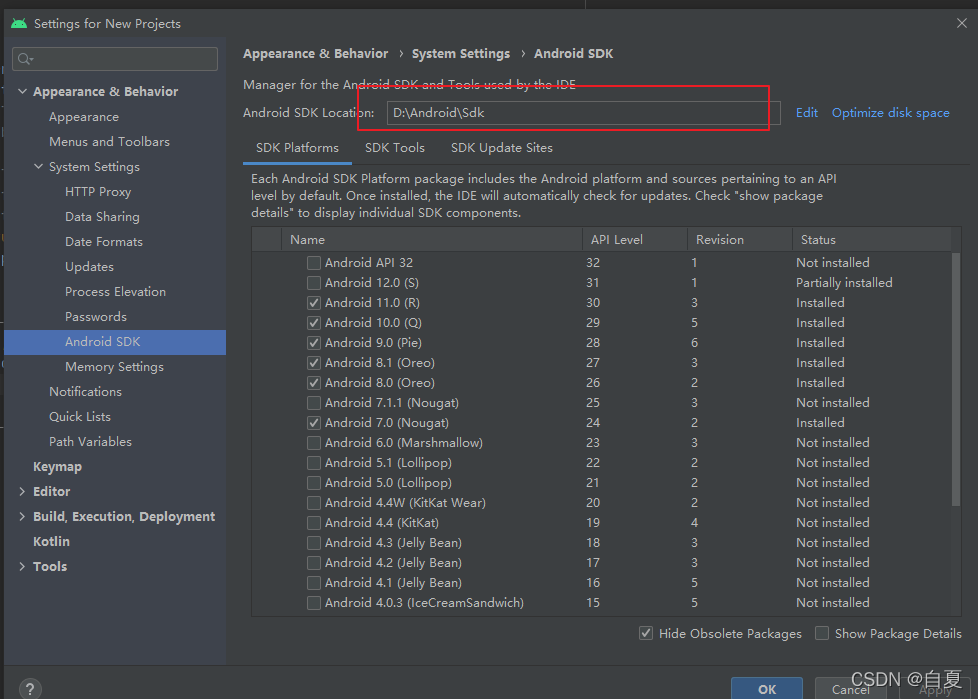Screen dimensions: 978x699
Task: Uncheck Android 9.0 (Pie) platform
Action: click(x=314, y=342)
